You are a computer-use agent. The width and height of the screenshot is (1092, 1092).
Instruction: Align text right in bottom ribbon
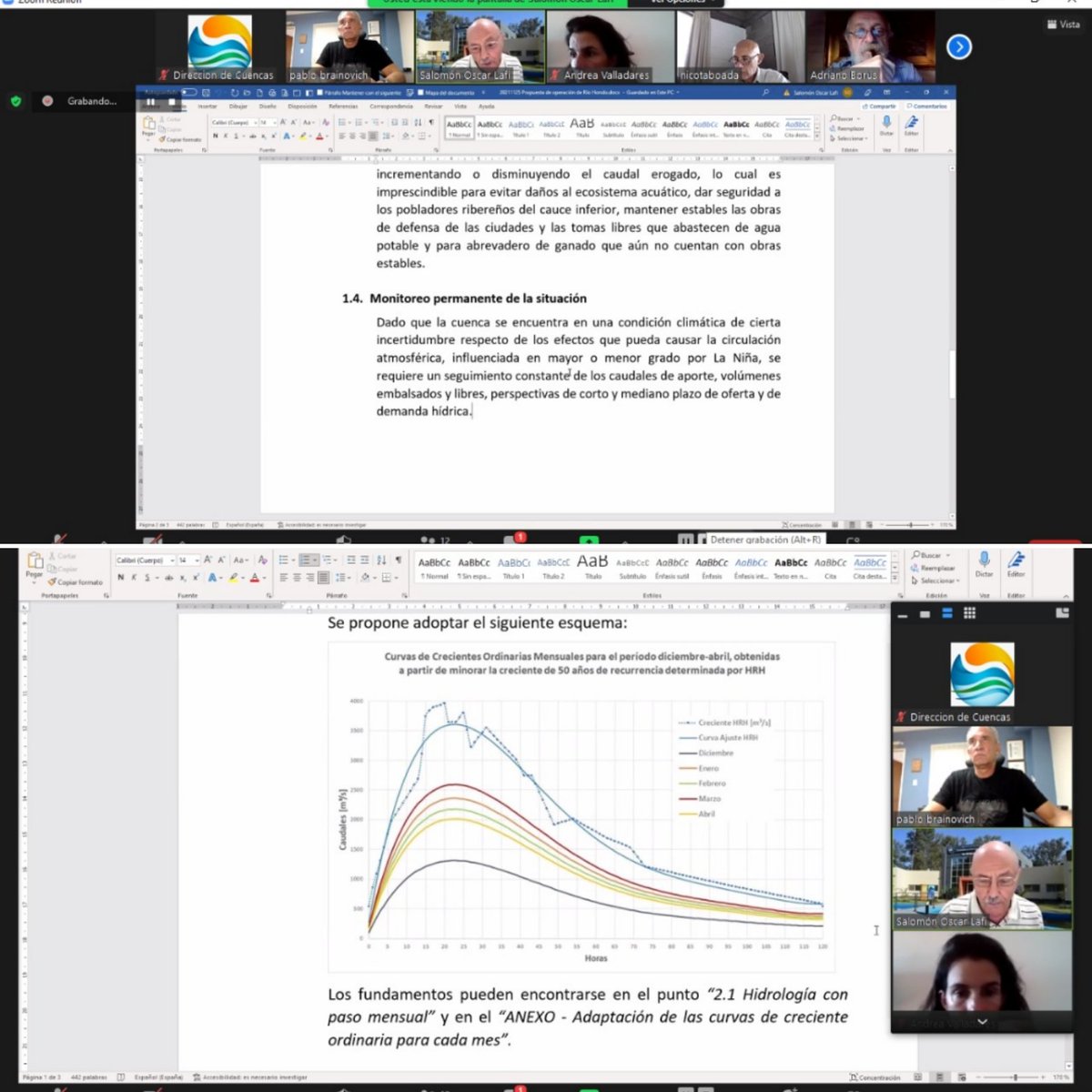(309, 578)
